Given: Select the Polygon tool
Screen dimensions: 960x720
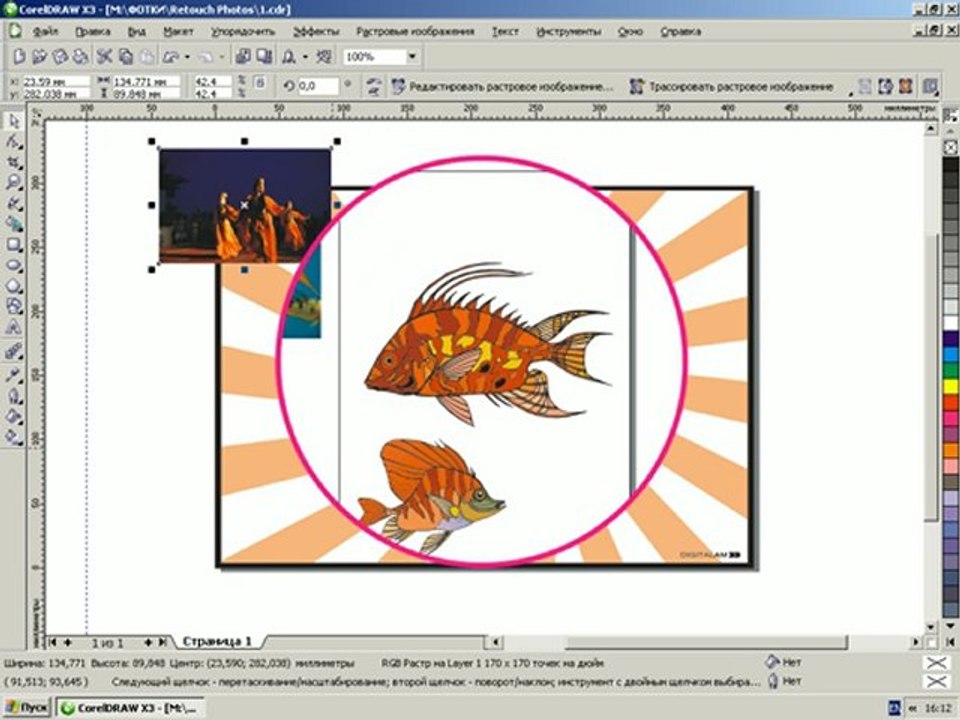Looking at the screenshot, I should (13, 287).
